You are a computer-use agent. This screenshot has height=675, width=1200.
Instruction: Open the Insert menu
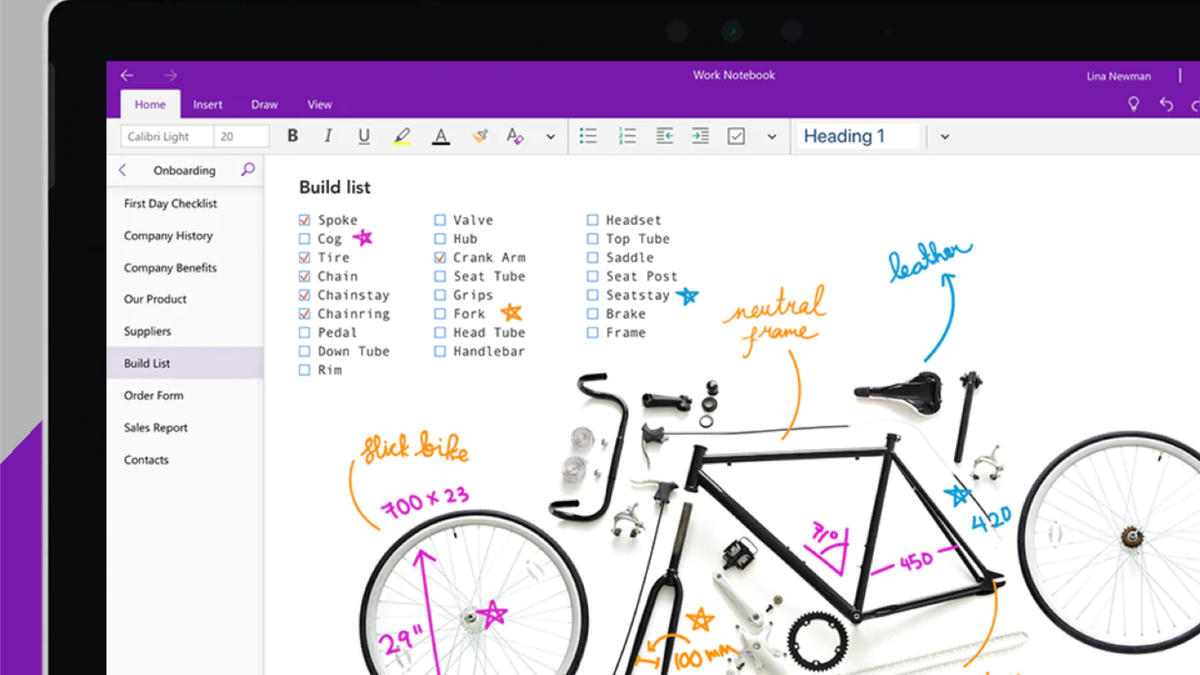(208, 104)
